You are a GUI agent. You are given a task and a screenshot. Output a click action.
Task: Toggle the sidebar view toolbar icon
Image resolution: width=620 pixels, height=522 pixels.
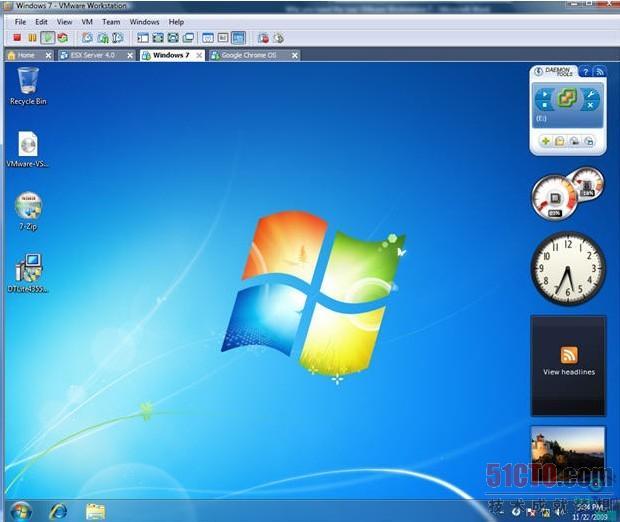click(143, 38)
